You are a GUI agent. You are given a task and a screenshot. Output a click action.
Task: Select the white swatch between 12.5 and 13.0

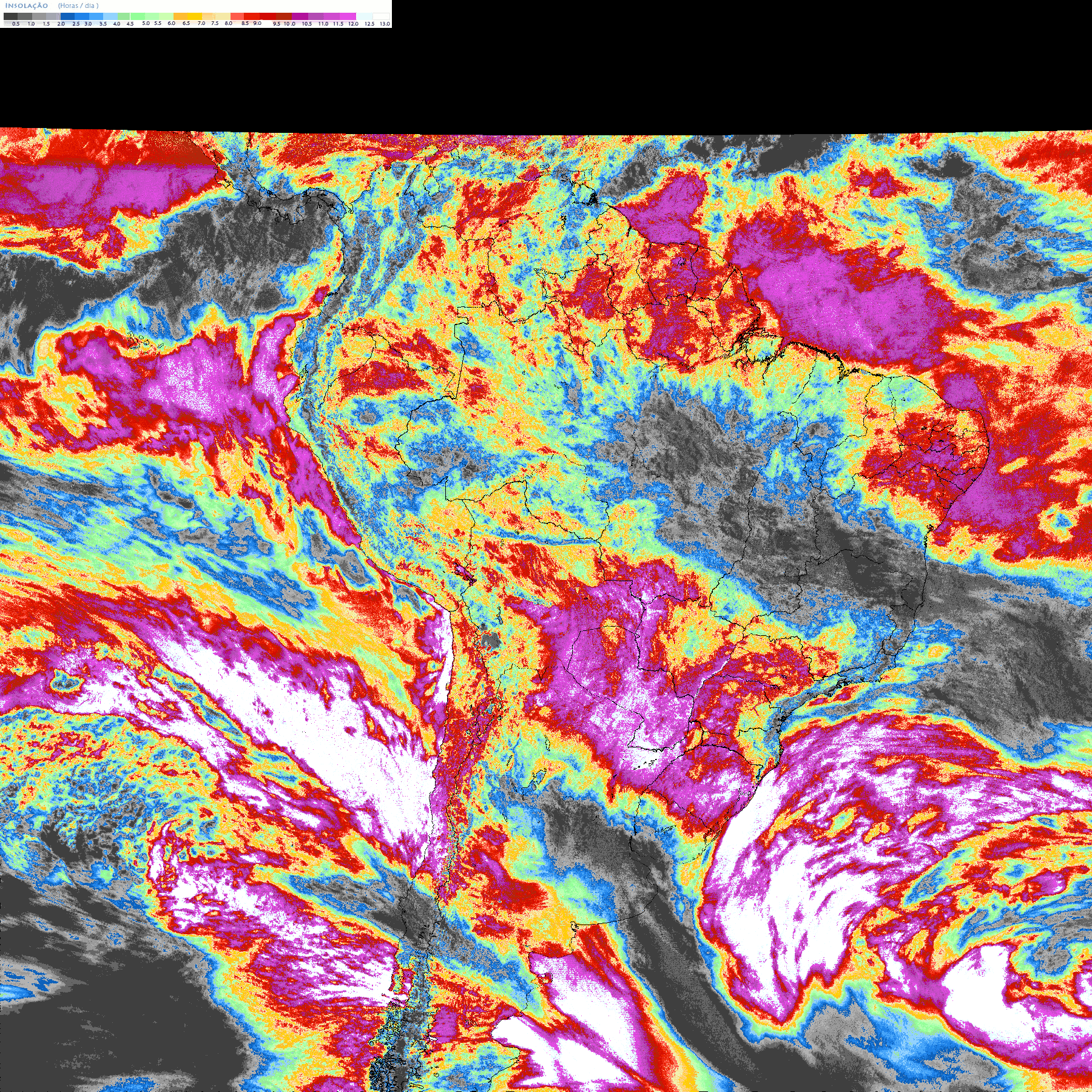pyautogui.click(x=381, y=16)
